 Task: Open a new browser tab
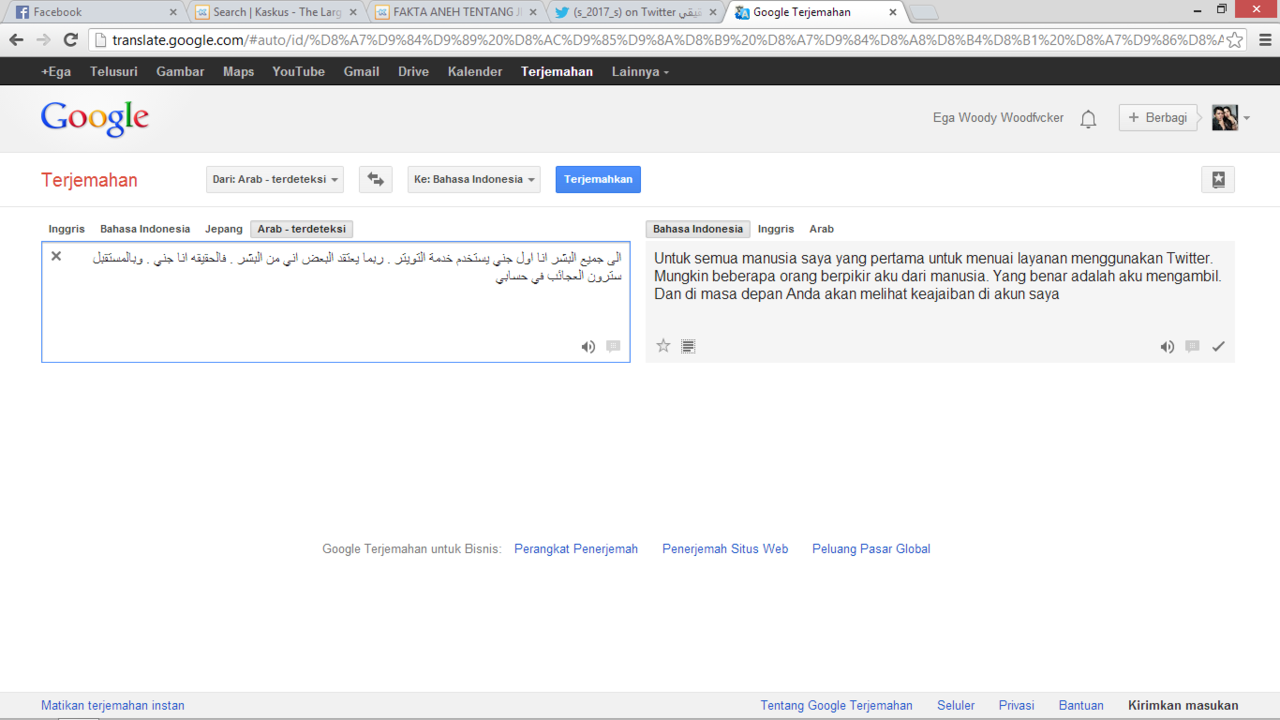[924, 13]
